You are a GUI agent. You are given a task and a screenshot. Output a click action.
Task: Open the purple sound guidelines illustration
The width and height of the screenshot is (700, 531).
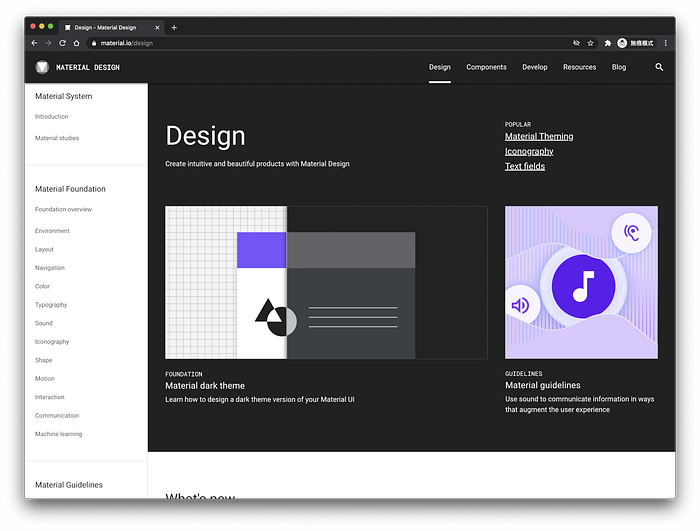pos(581,282)
